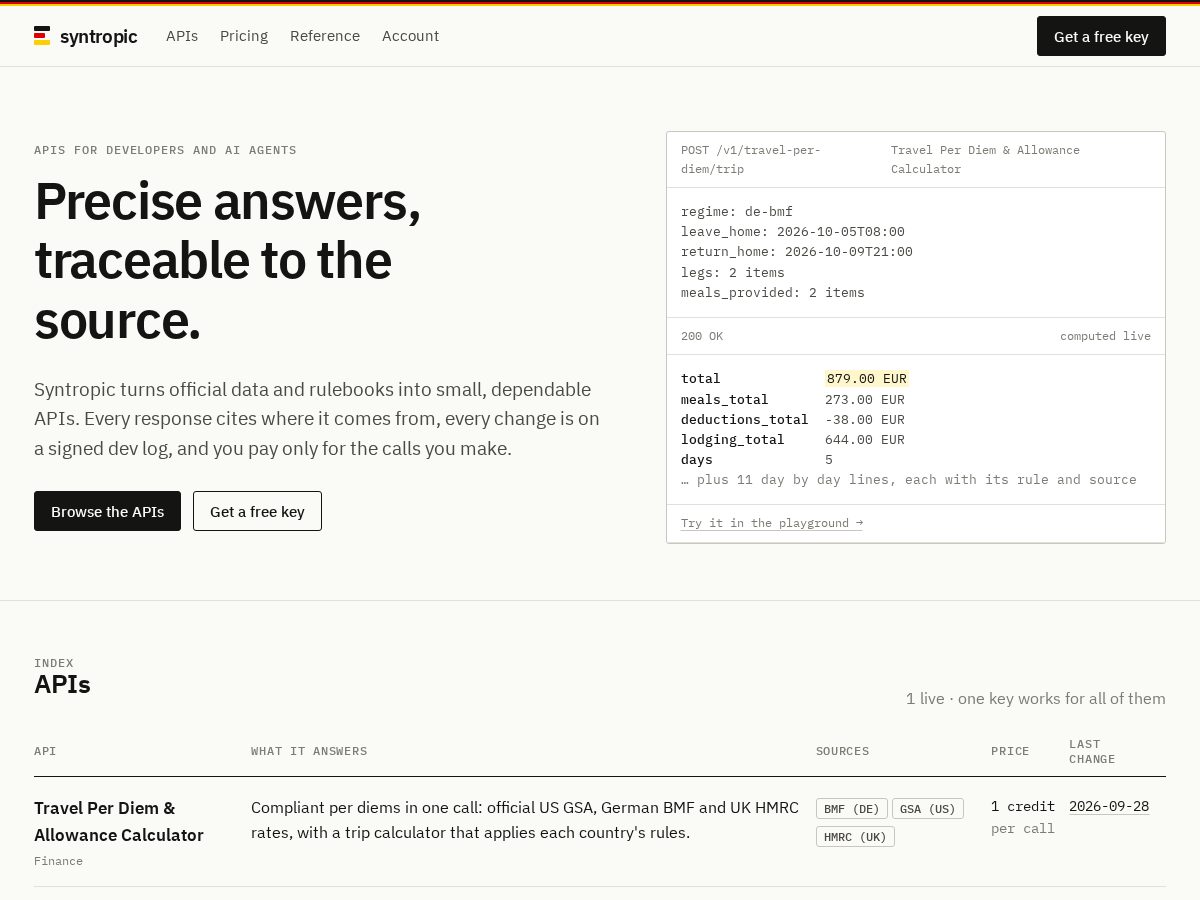The height and width of the screenshot is (900, 1200).
Task: Click the 'Precise answers, traceable to the source.' heading
Action: pyautogui.click(x=228, y=260)
